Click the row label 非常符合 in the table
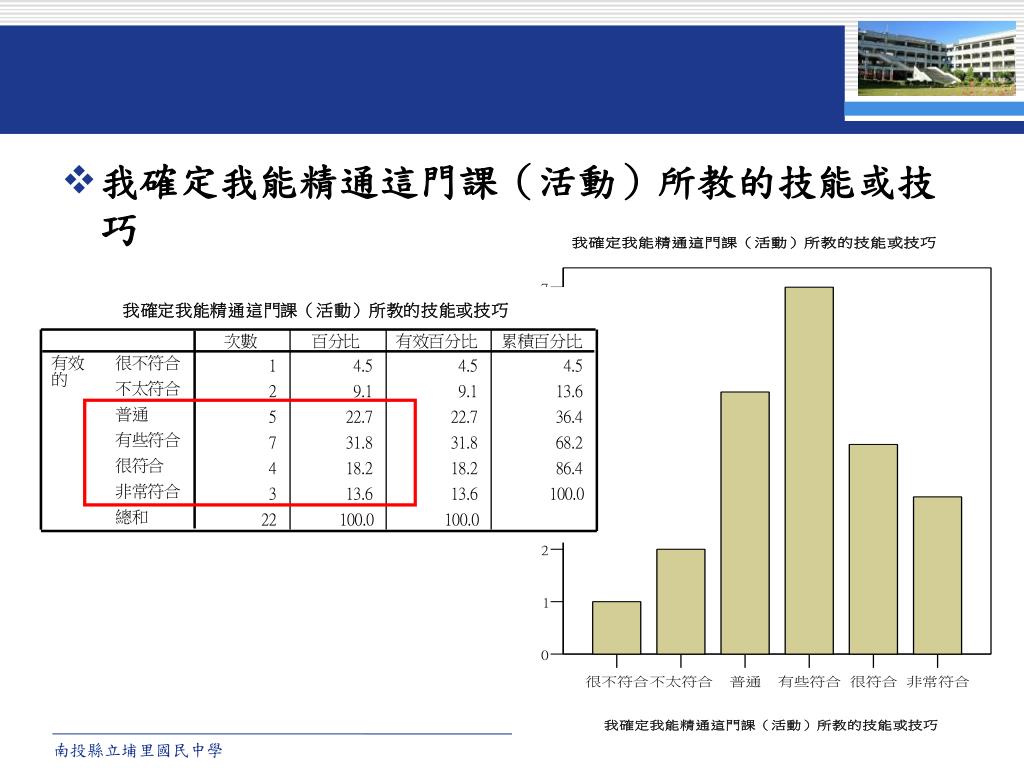 148,491
